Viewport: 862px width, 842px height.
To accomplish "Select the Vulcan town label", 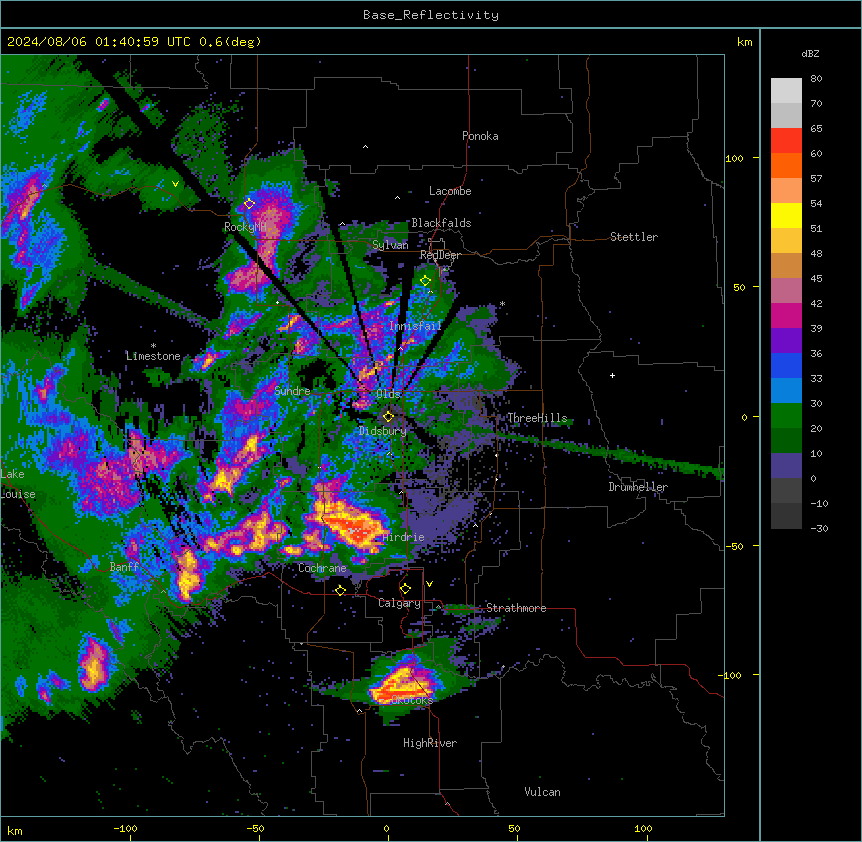I will 542,792.
